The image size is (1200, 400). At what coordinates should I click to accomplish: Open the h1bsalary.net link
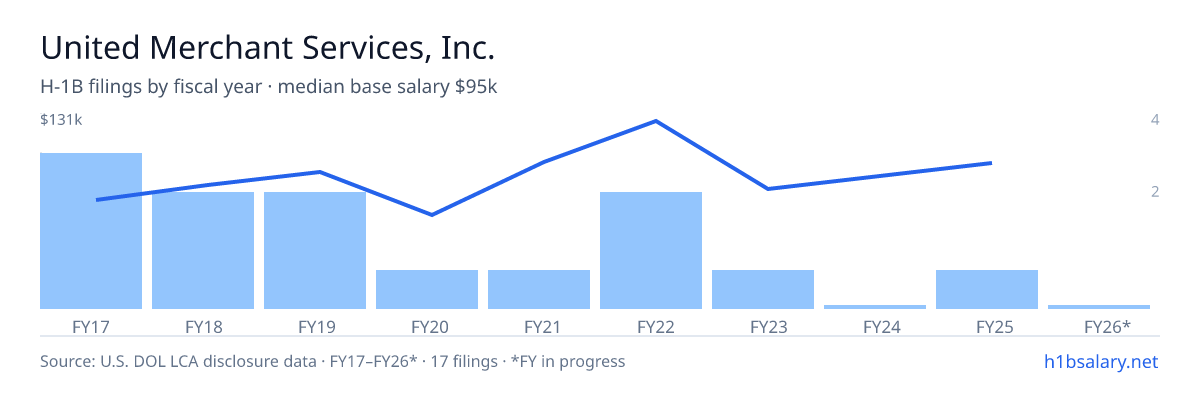(1101, 361)
